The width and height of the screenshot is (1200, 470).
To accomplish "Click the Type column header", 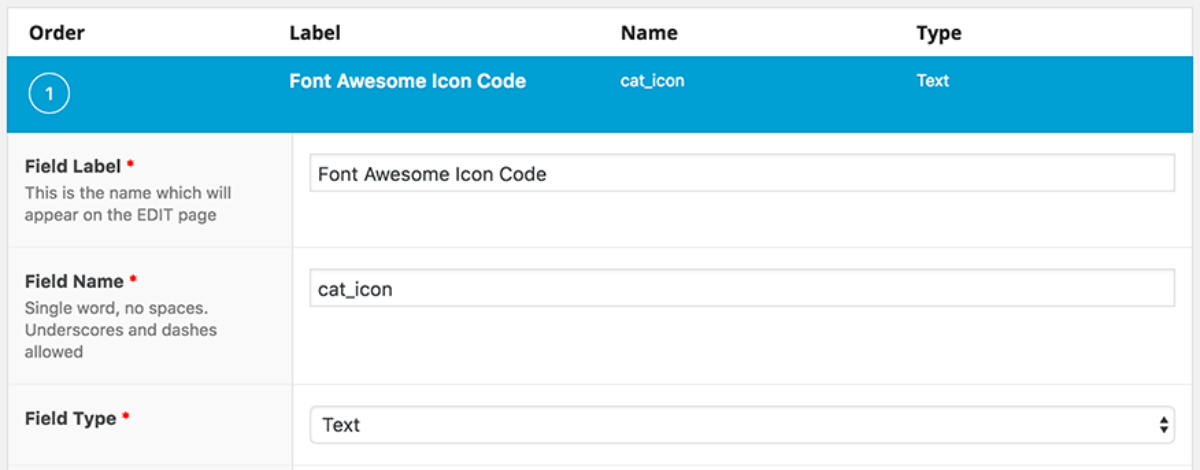I will coord(939,33).
